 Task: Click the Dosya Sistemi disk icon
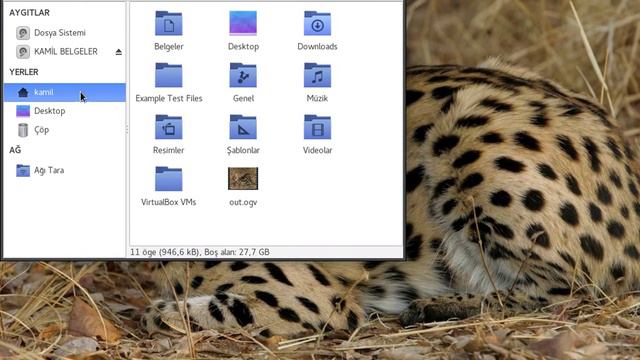pos(23,33)
